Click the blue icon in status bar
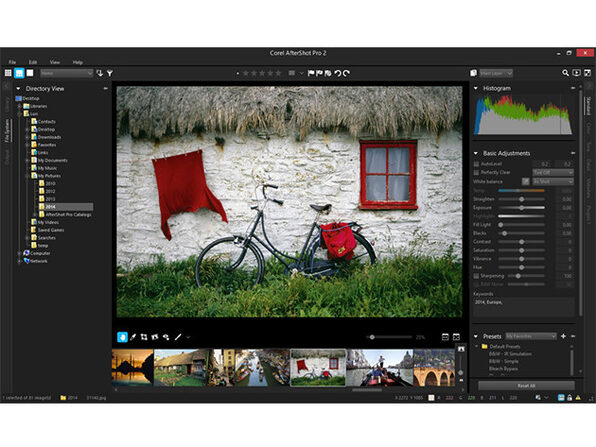 point(561,398)
